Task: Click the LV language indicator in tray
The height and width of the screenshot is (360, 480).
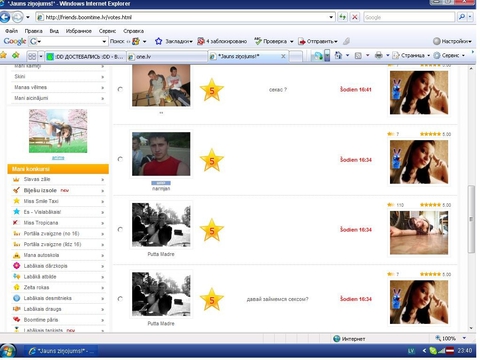Action: click(x=411, y=351)
